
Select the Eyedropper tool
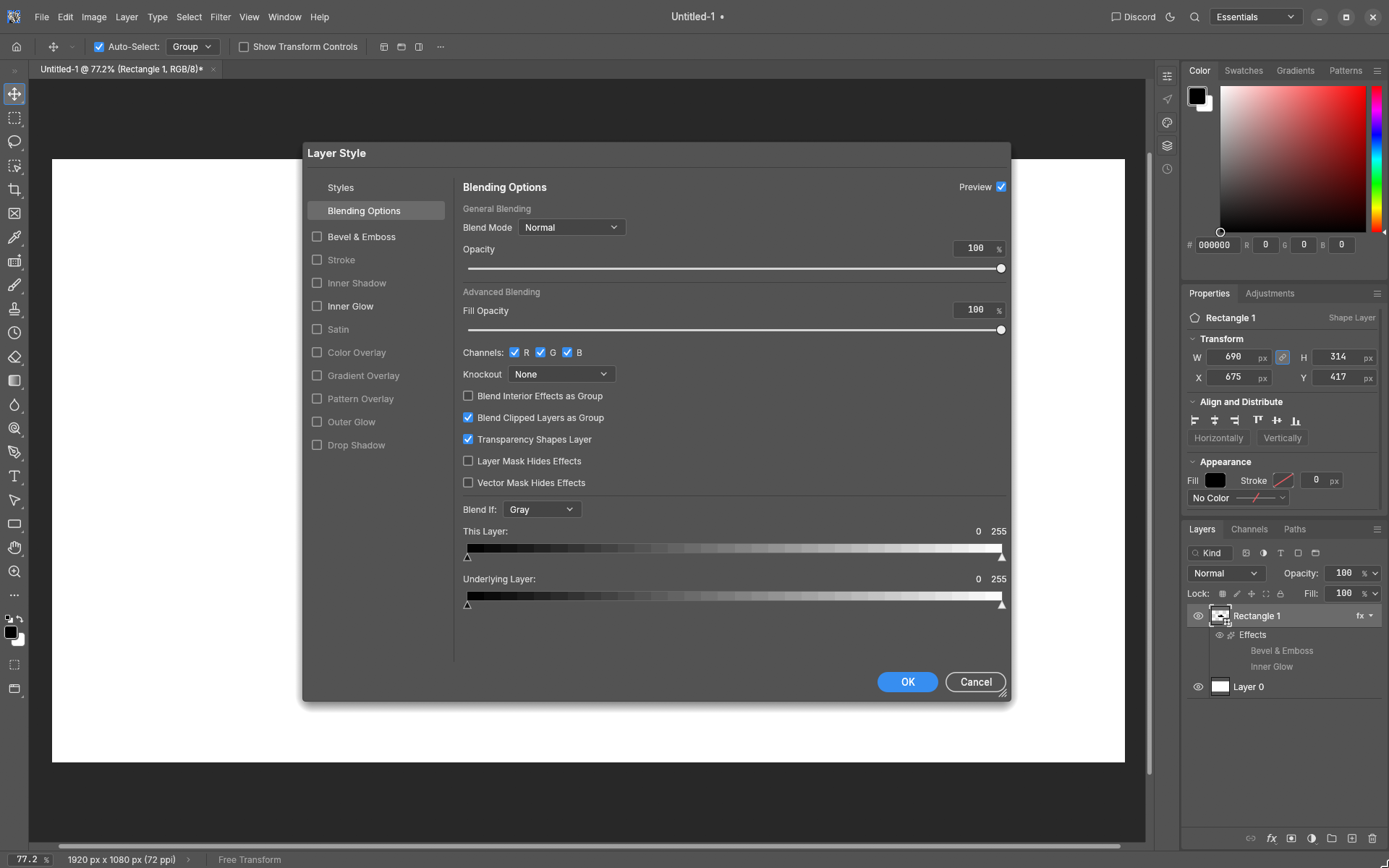14,237
